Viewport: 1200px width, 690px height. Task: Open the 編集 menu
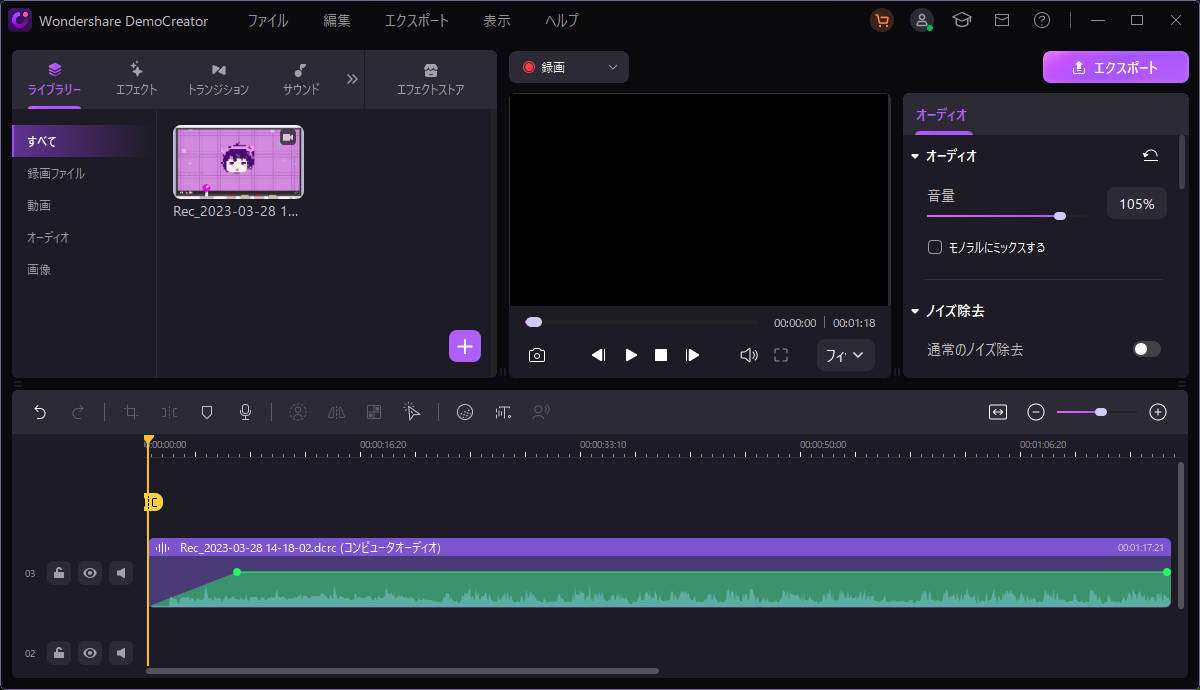[337, 20]
